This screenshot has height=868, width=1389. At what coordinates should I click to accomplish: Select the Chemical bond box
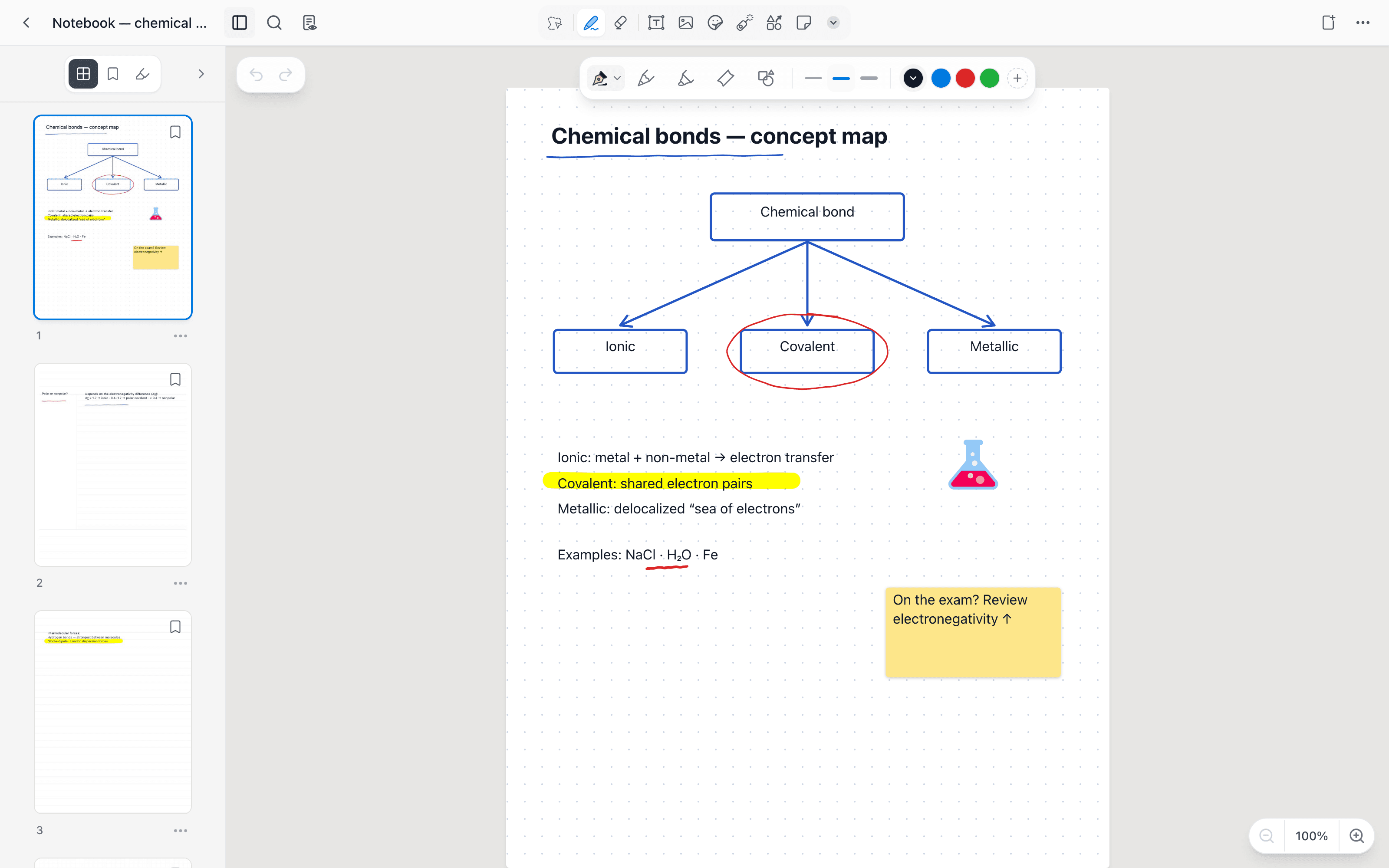pyautogui.click(x=807, y=217)
